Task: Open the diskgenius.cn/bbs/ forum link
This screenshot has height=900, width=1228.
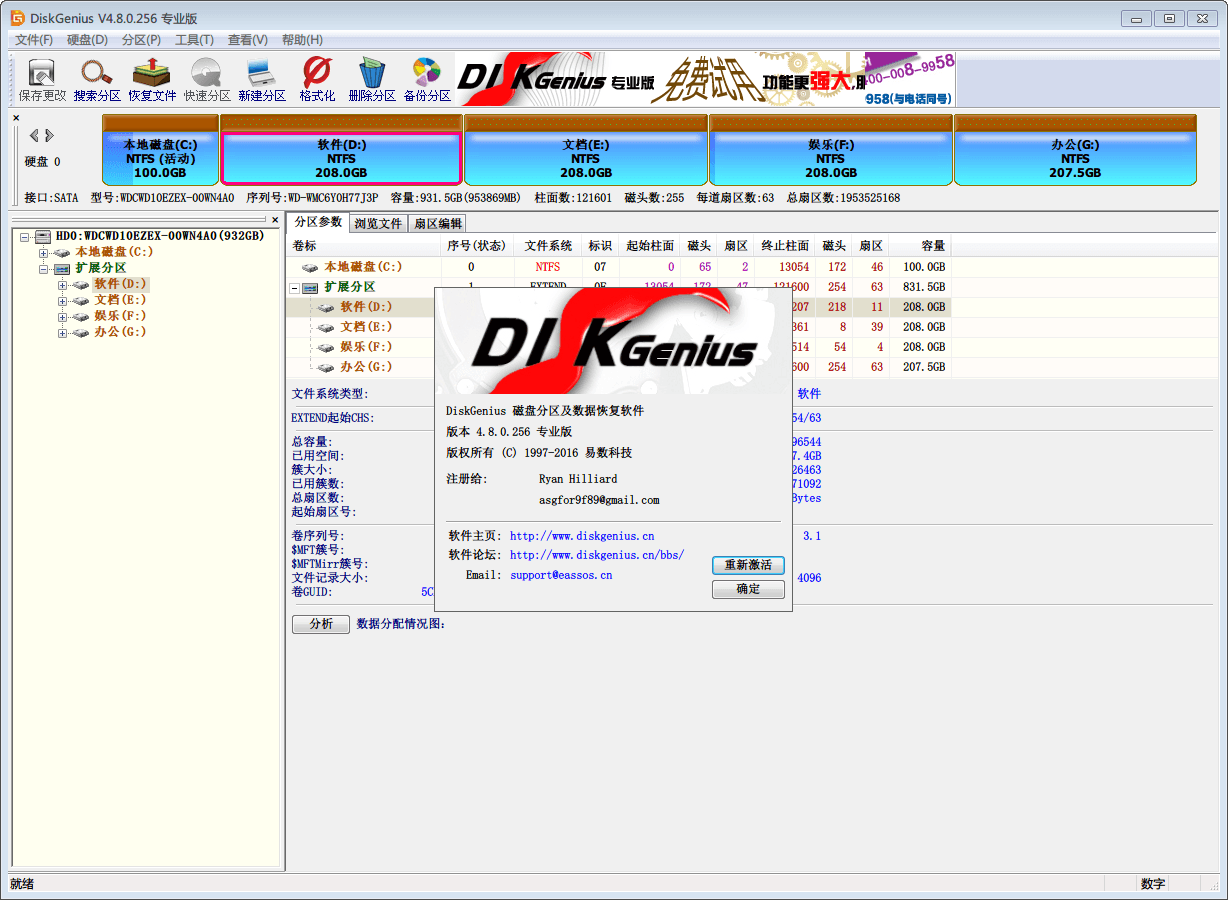Action: point(597,555)
